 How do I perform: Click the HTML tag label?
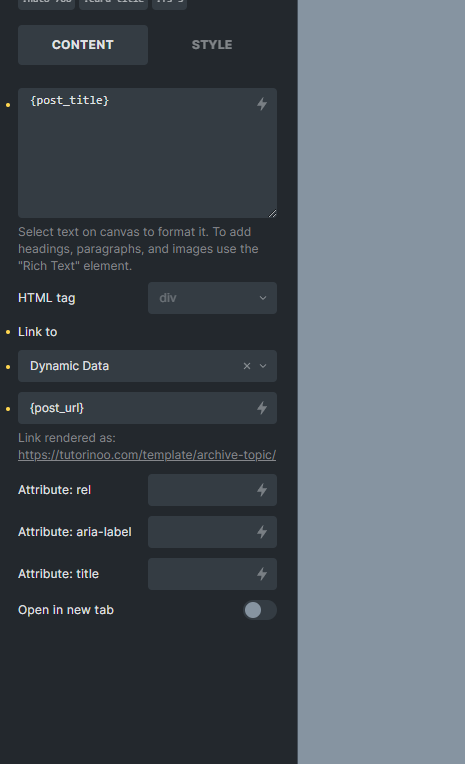tap(47, 298)
